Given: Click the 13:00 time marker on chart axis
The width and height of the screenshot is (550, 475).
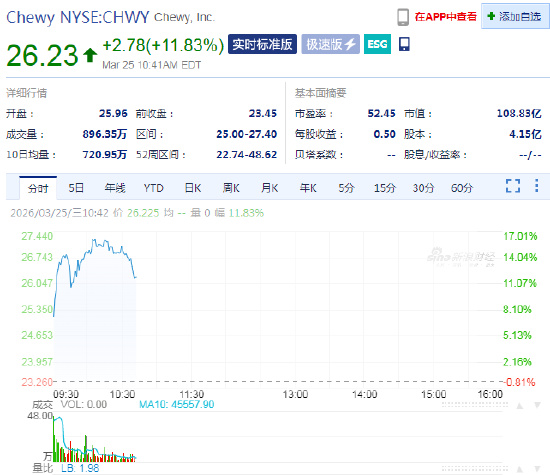Looking at the screenshot, I should click(x=295, y=394).
